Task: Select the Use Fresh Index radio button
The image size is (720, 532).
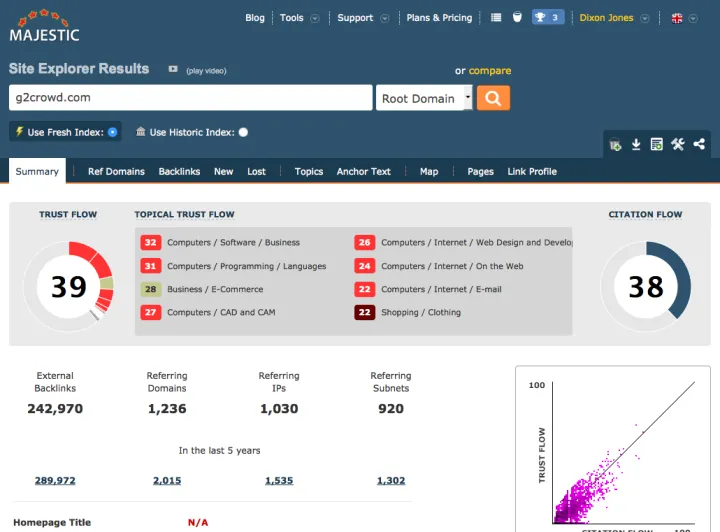Action: pos(113,132)
